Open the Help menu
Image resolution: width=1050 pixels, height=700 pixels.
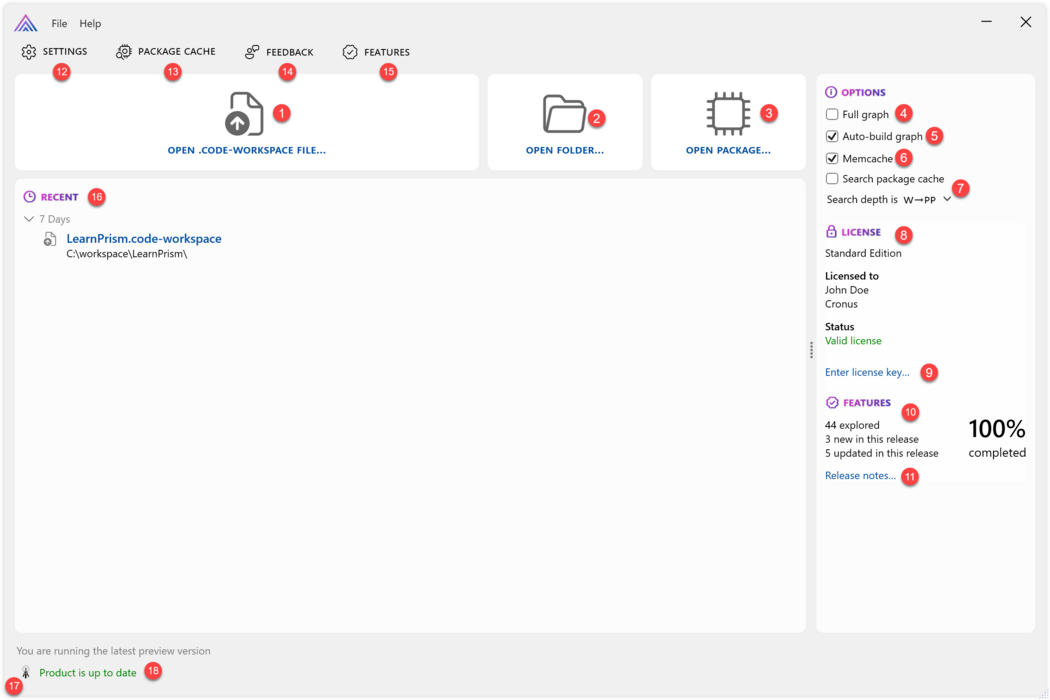(90, 23)
